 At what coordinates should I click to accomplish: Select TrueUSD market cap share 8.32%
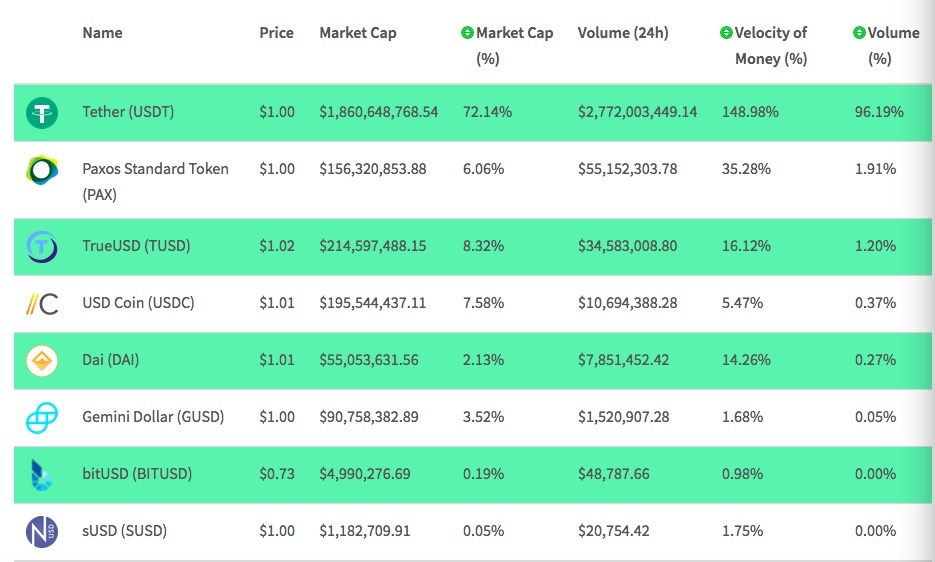click(x=484, y=246)
